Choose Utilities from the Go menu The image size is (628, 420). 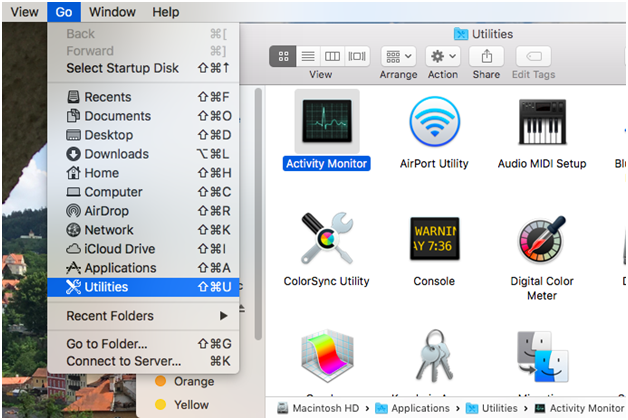pos(143,287)
